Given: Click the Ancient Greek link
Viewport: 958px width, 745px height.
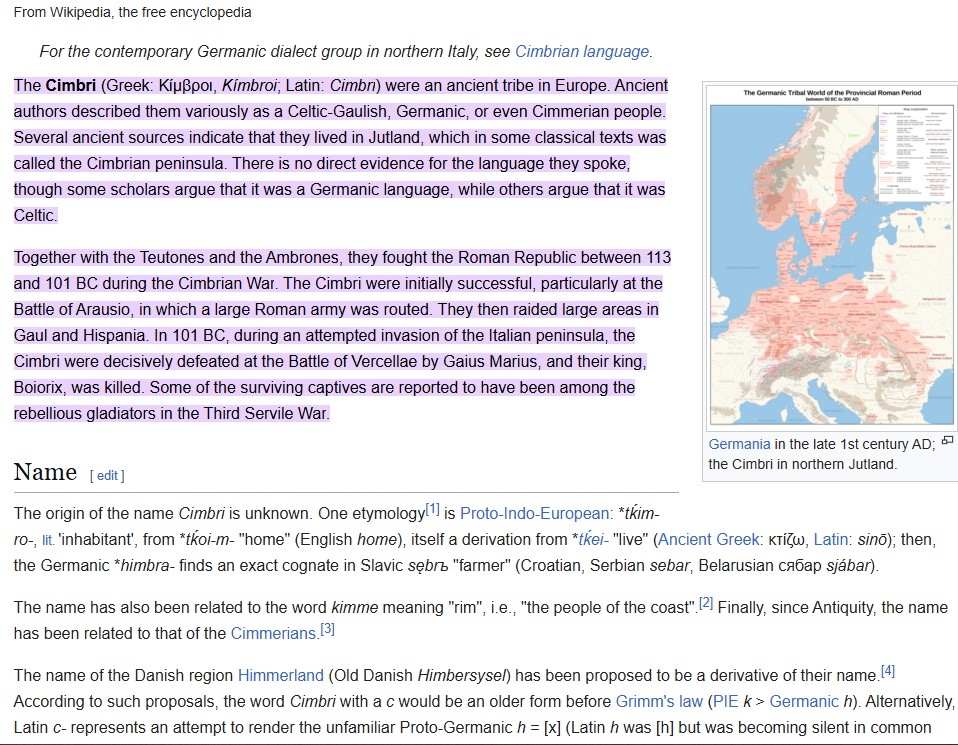Looking at the screenshot, I should (706, 540).
